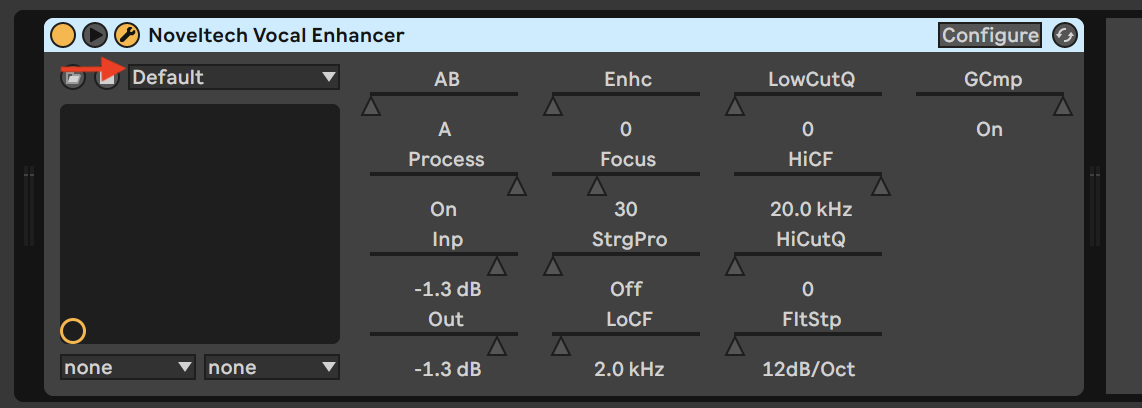Screen dimensions: 1142x408
Task: Click the Focus slider handle at 30
Action: tap(597, 187)
